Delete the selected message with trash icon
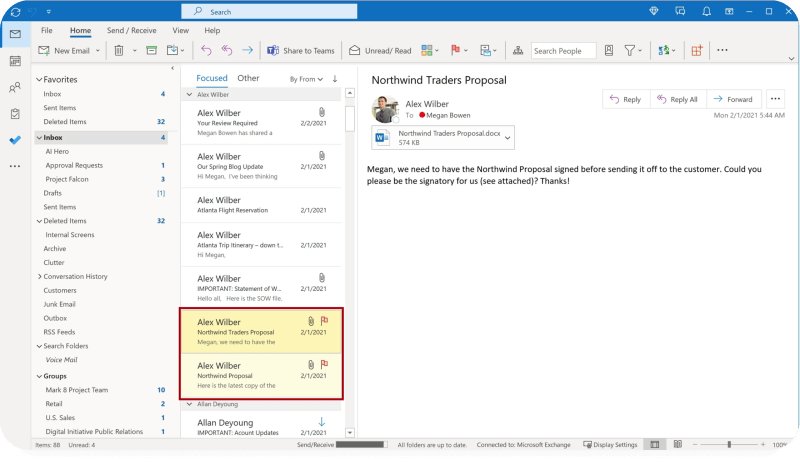 (119, 51)
